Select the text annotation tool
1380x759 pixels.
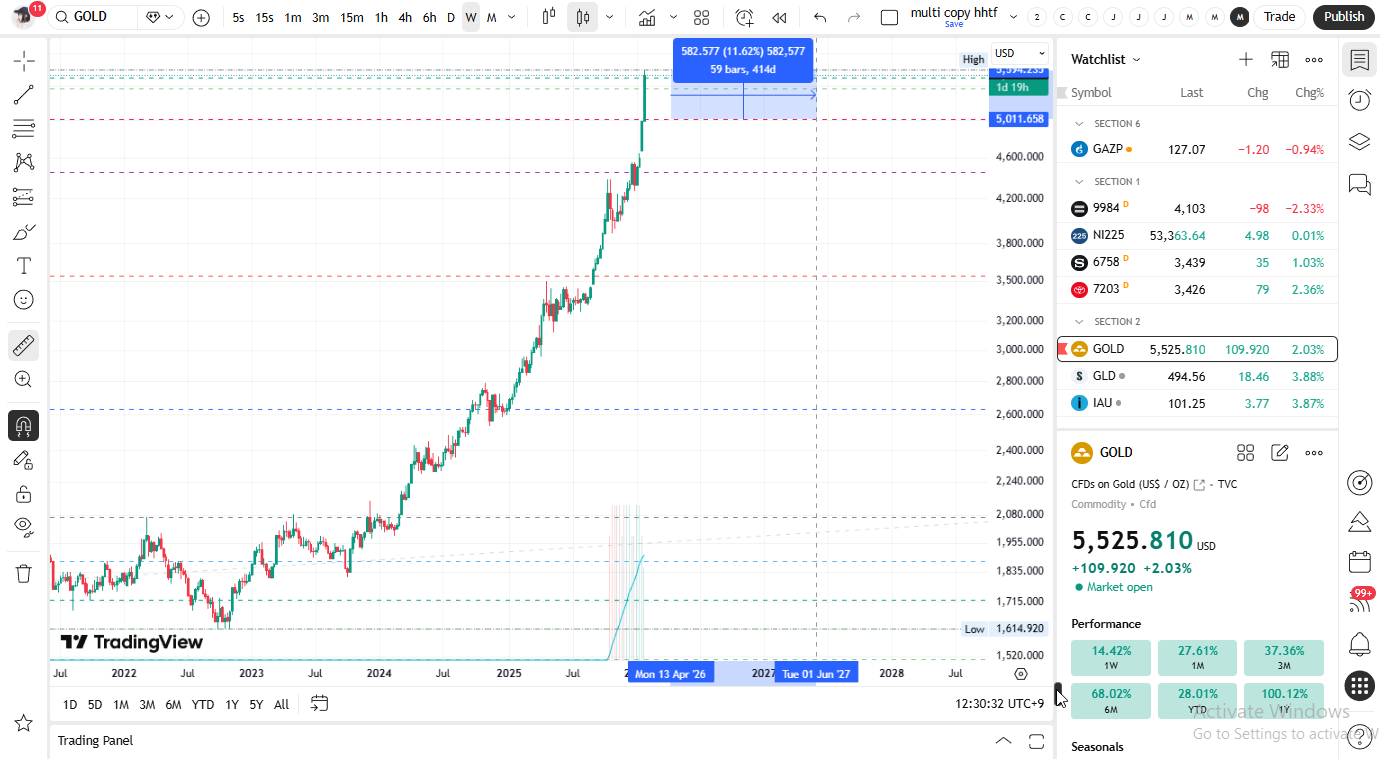click(x=24, y=265)
